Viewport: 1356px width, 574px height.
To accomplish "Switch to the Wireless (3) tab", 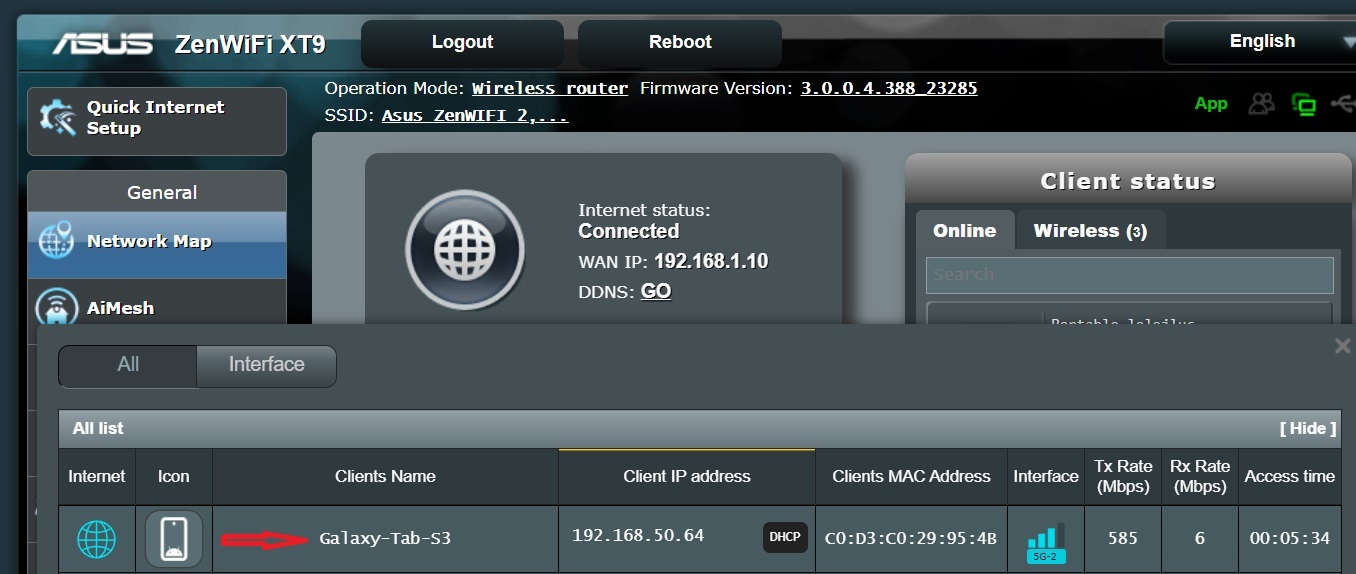I will tap(1090, 231).
